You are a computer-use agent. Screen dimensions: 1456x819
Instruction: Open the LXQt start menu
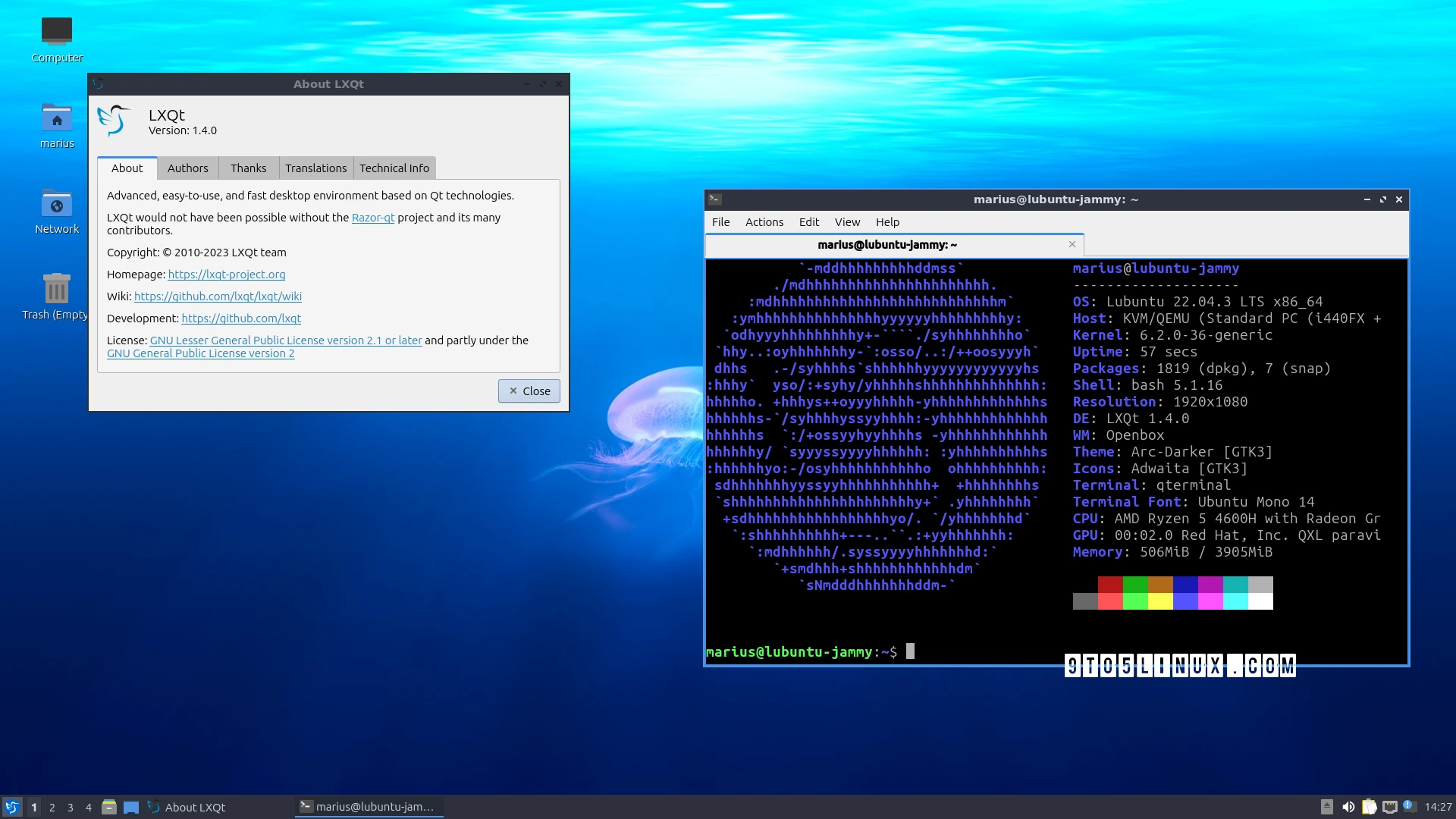coord(11,807)
